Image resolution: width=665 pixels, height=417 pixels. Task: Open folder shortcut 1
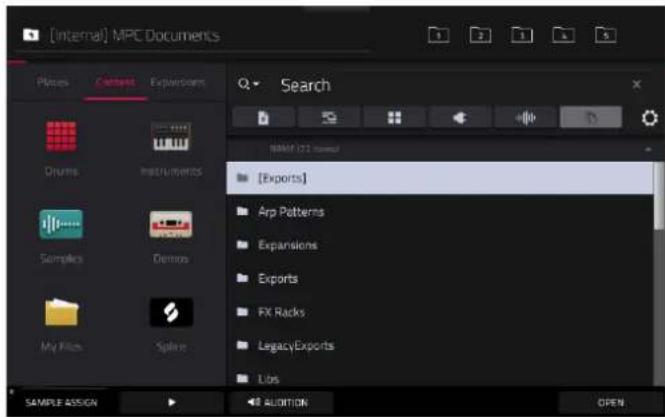click(x=439, y=35)
